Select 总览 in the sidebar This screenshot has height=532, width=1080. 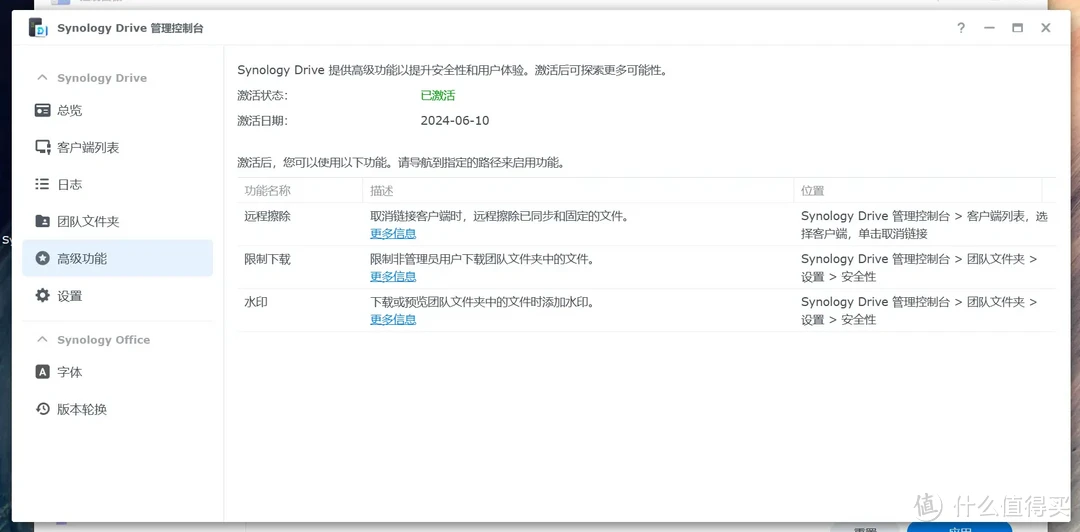pos(118,110)
